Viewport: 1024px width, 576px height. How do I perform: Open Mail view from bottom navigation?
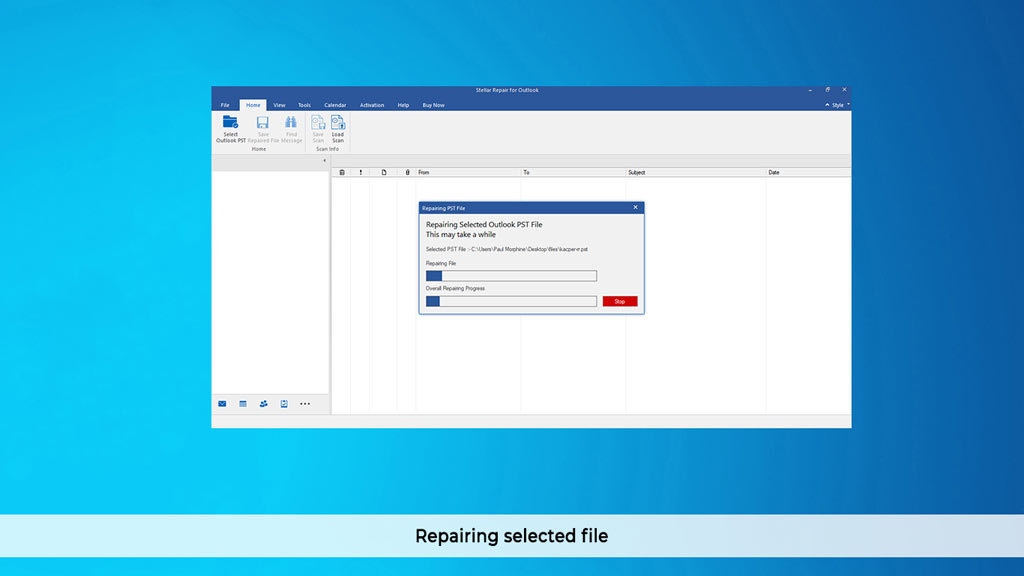222,404
